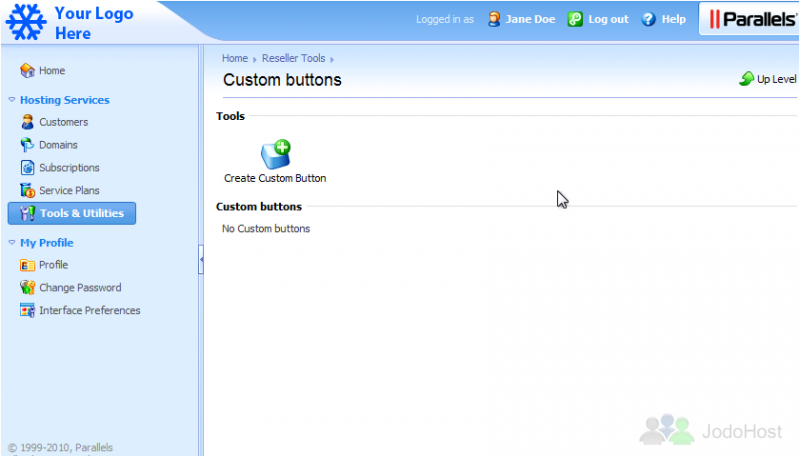Open Customers in the sidebar
This screenshot has height=457, width=800.
click(64, 122)
